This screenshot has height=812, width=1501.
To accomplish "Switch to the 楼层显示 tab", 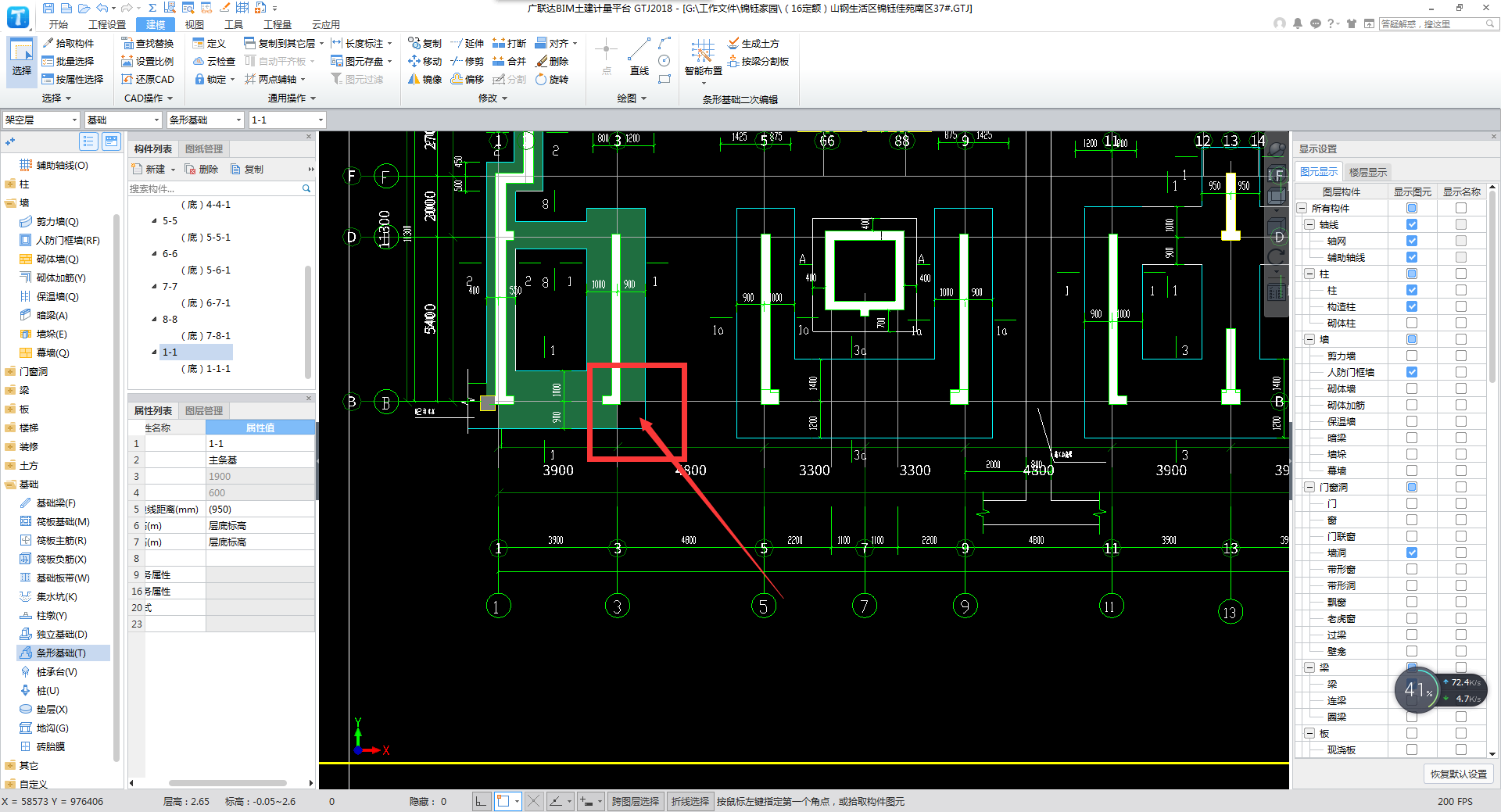I will pyautogui.click(x=1367, y=172).
